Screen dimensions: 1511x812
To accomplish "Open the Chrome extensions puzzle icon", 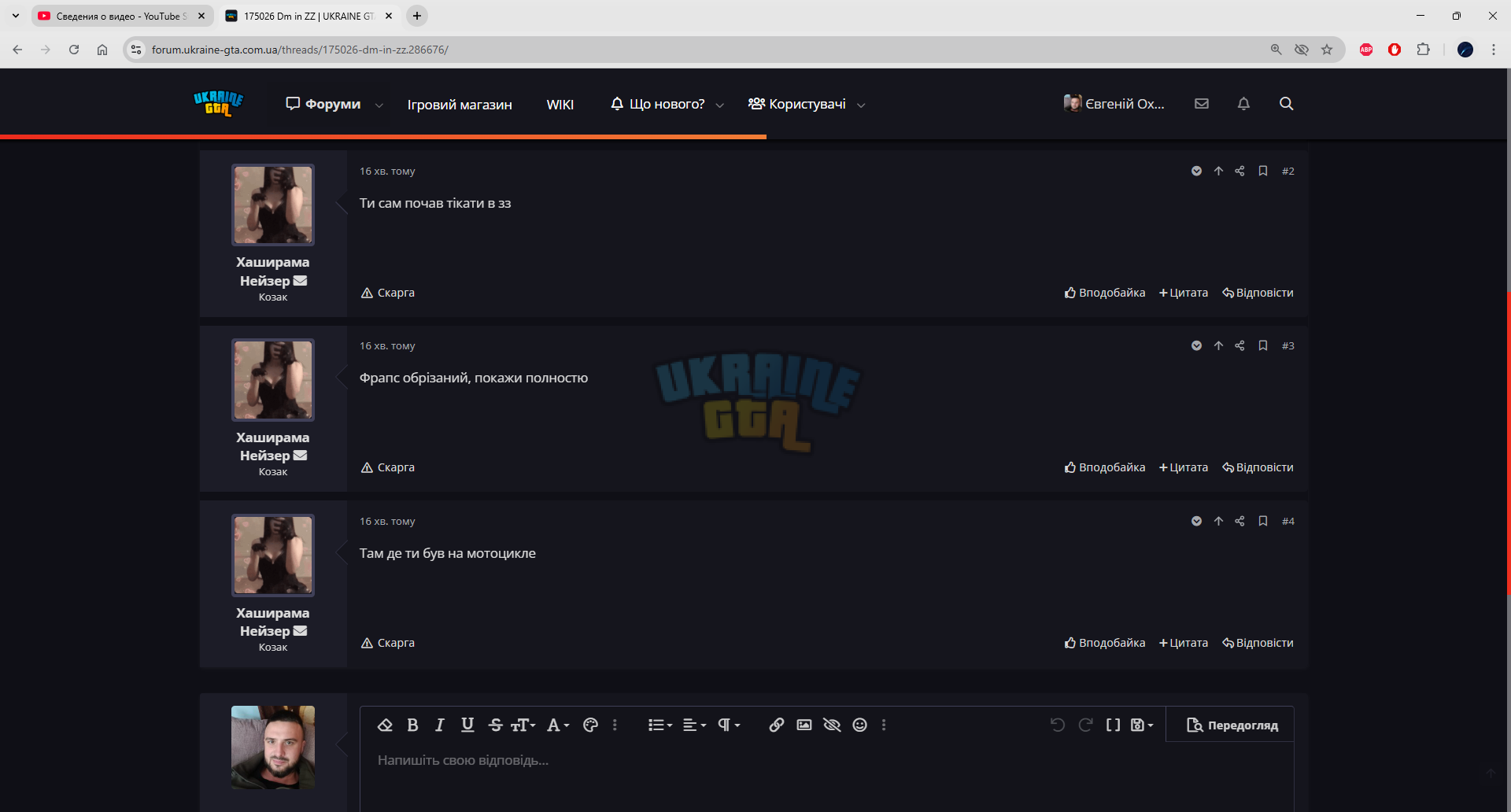I will (1423, 50).
